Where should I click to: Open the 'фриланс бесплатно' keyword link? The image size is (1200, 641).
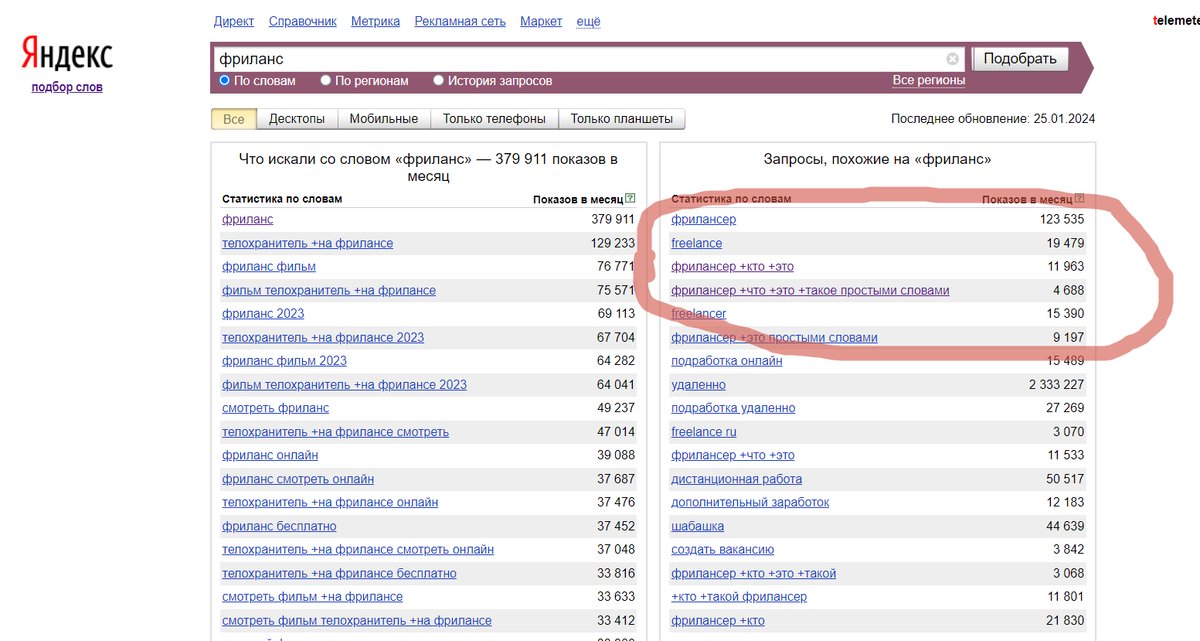point(279,526)
